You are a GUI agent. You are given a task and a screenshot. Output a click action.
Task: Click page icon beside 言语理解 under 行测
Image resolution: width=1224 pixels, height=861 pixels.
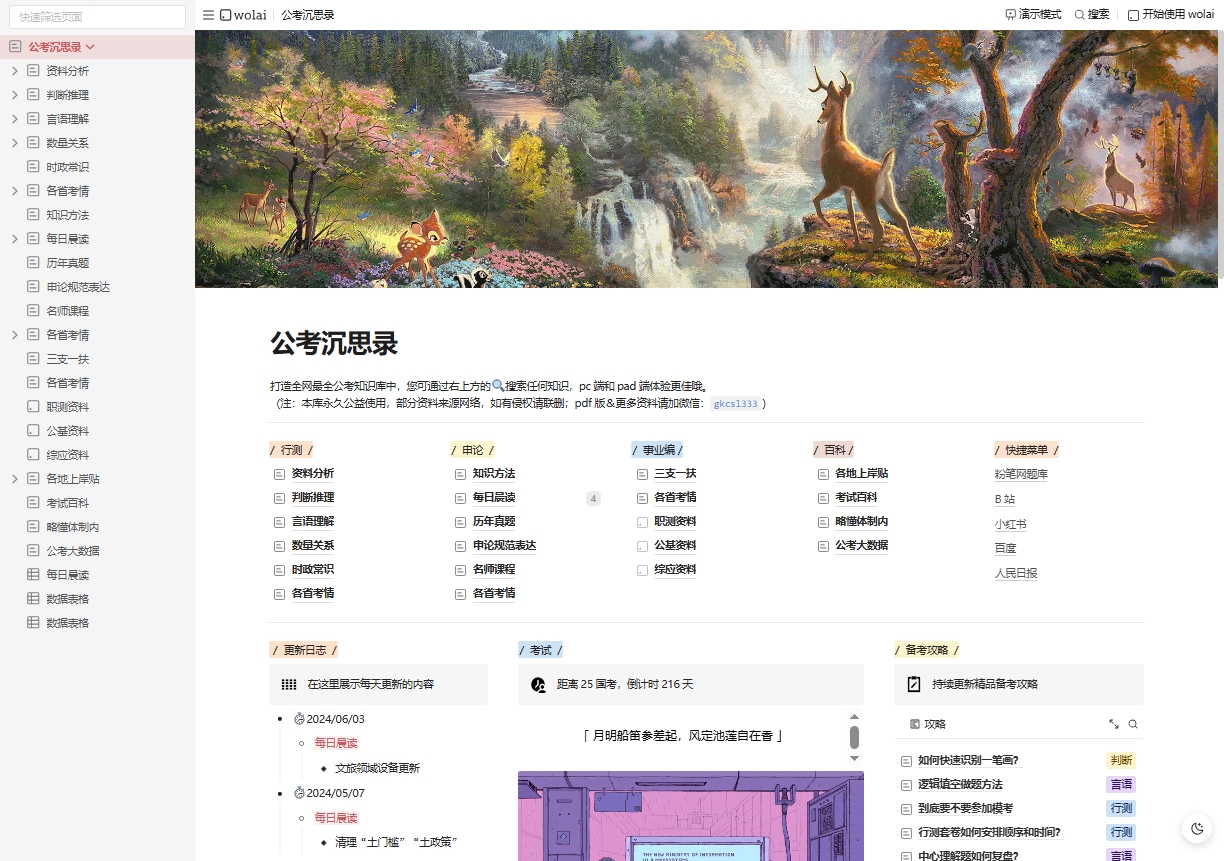(280, 522)
